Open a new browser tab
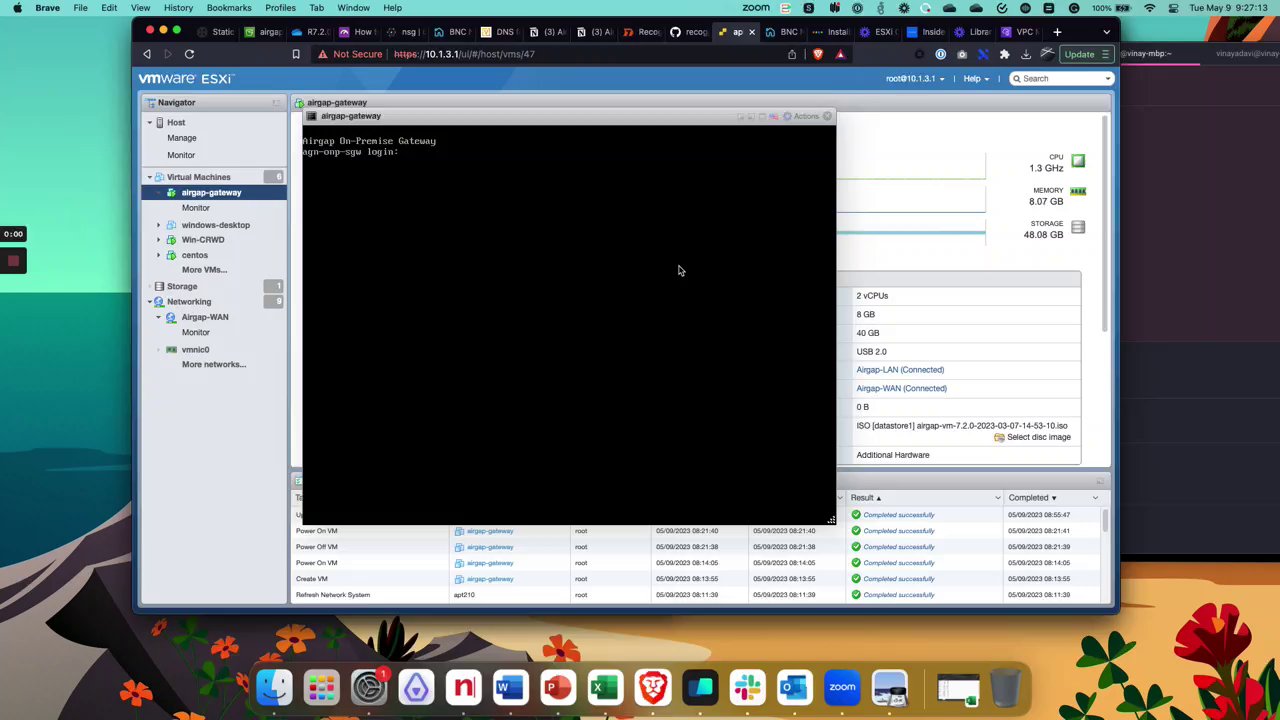The width and height of the screenshot is (1280, 720). point(1057,32)
